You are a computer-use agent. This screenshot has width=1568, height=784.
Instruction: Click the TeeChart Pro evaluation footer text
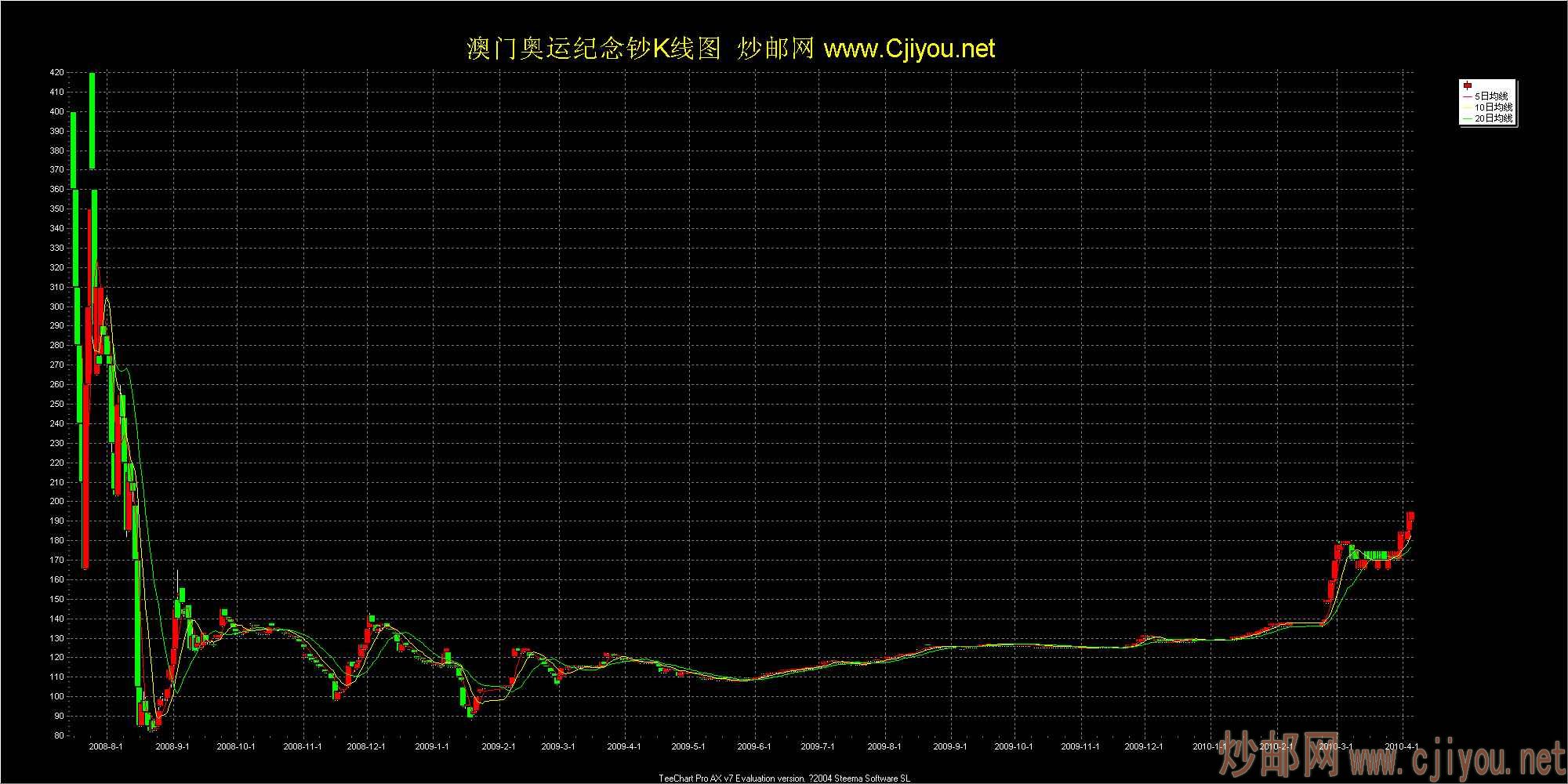coord(784,779)
